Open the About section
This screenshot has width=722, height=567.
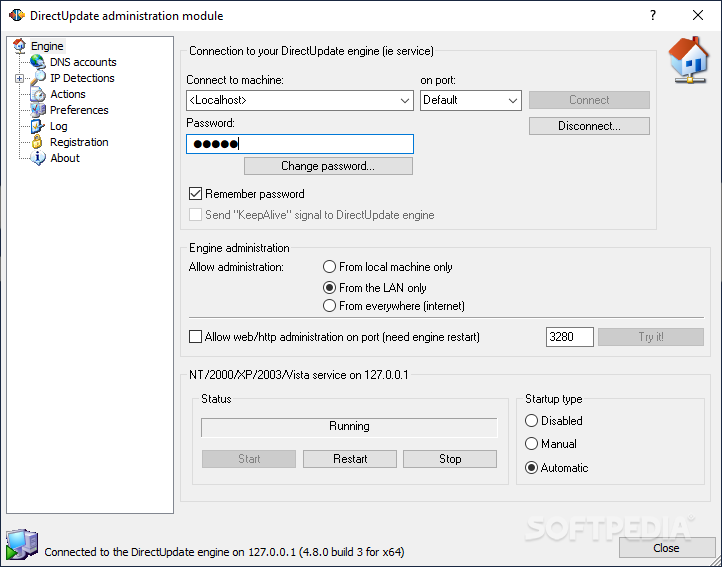click(x=65, y=158)
